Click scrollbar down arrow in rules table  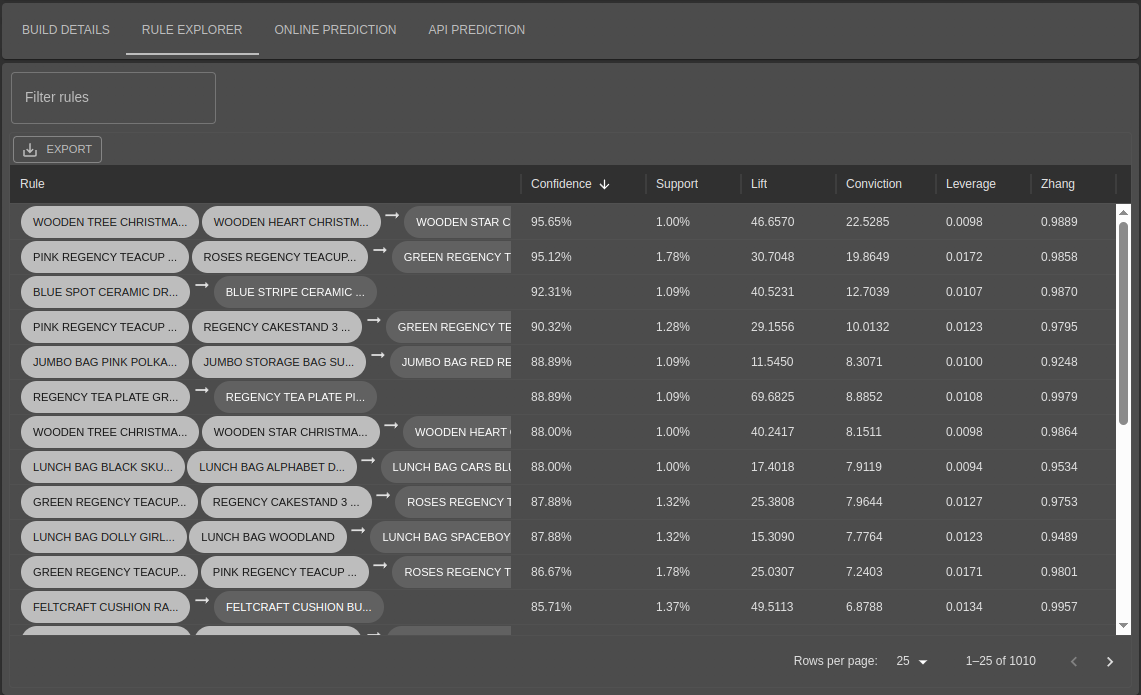1124,626
